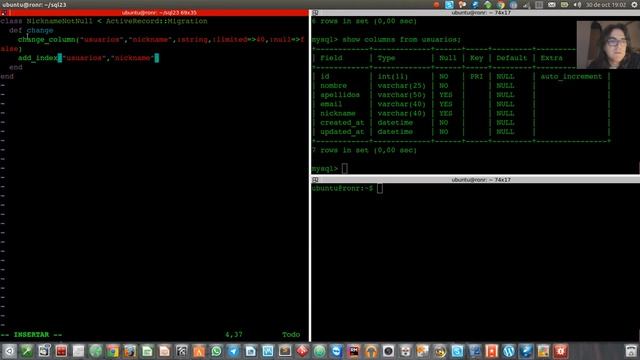Launch Google Chrome from the dock
The height and width of the screenshot is (360, 640).
pos(113,351)
